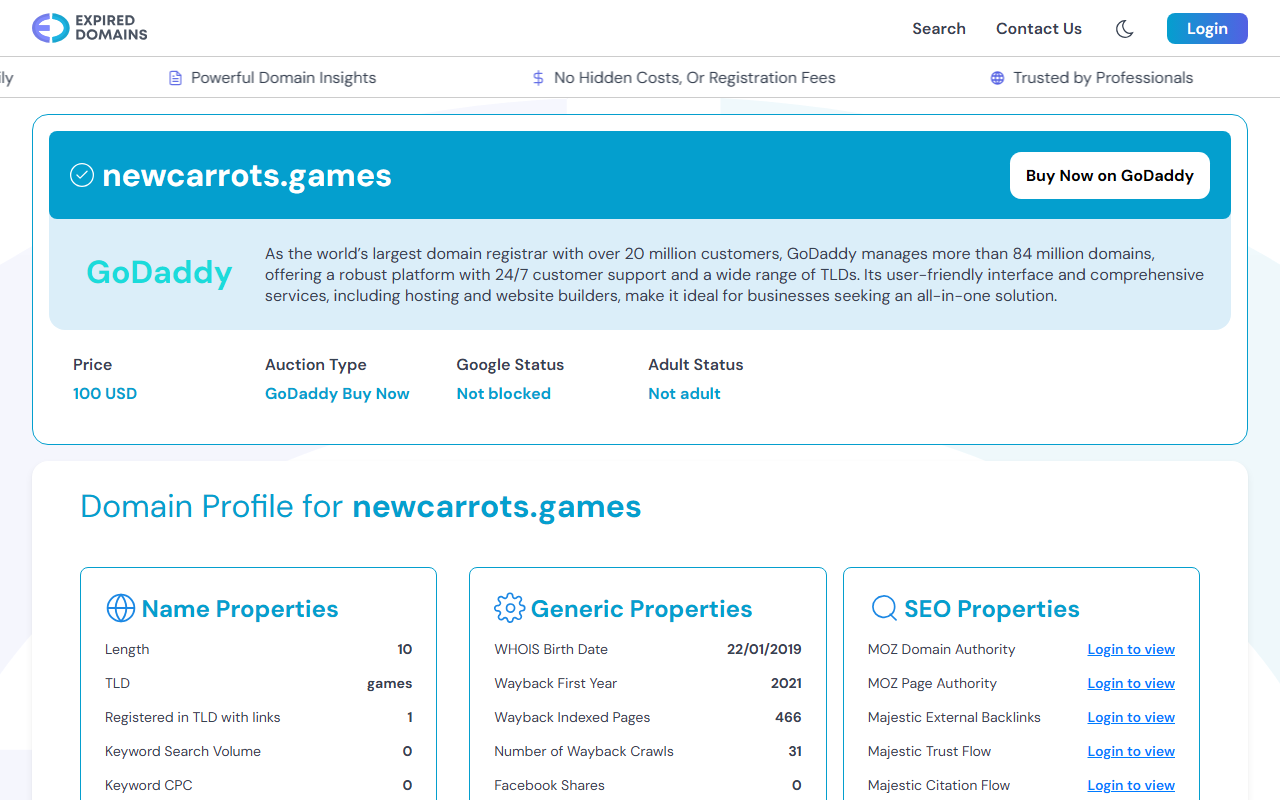Viewport: 1280px width, 800px height.
Task: Click Login to view for MOZ Domain Authority
Action: point(1131,649)
